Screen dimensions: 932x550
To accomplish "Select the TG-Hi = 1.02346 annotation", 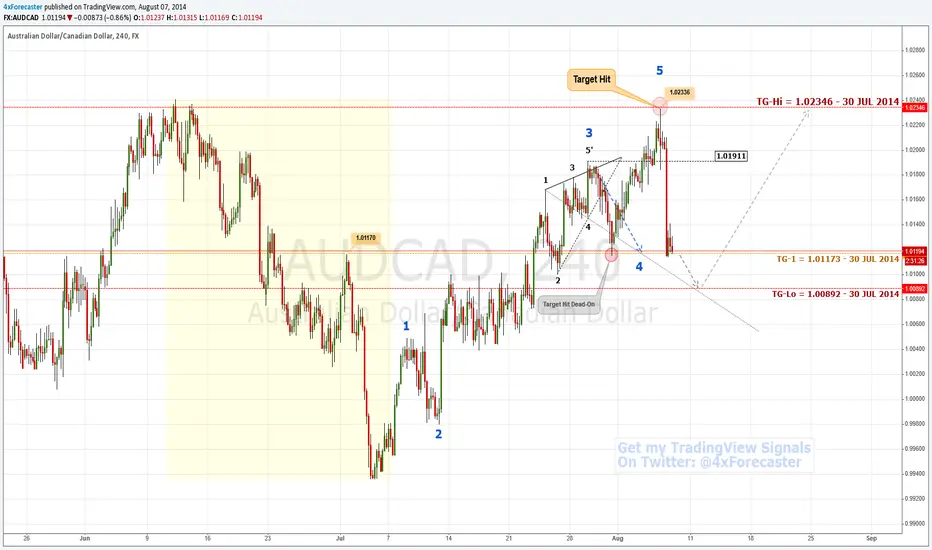I will coord(827,102).
